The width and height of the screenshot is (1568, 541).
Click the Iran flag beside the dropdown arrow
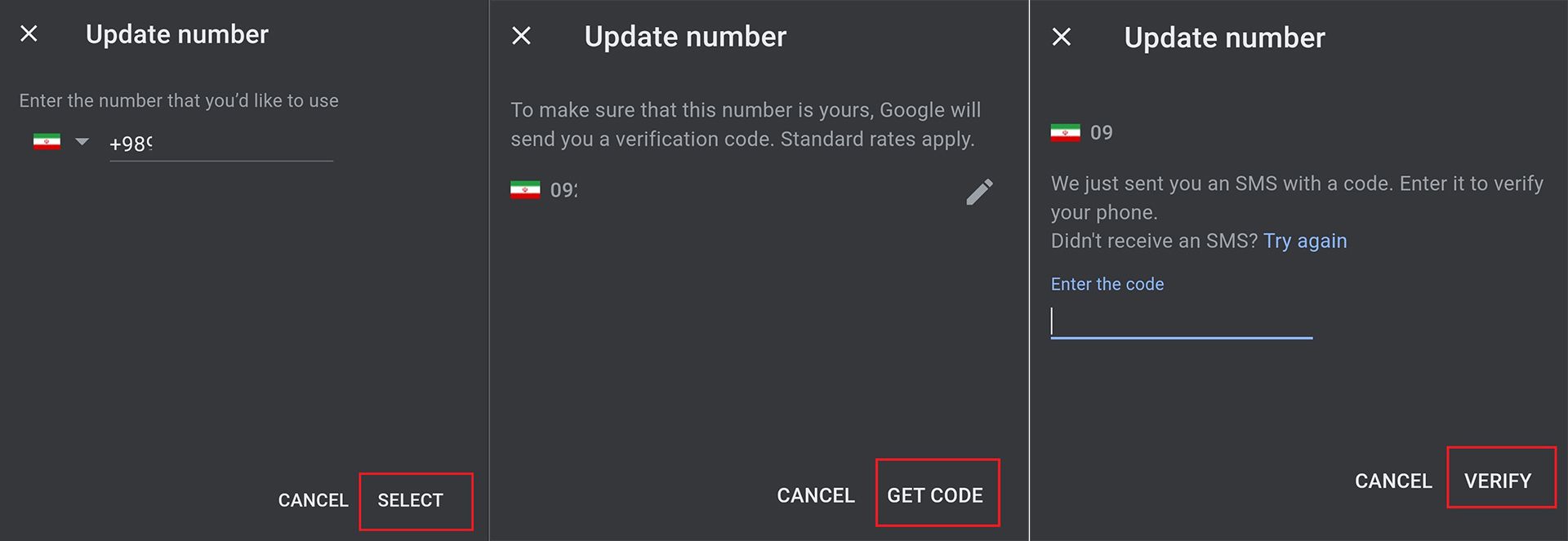click(x=47, y=142)
